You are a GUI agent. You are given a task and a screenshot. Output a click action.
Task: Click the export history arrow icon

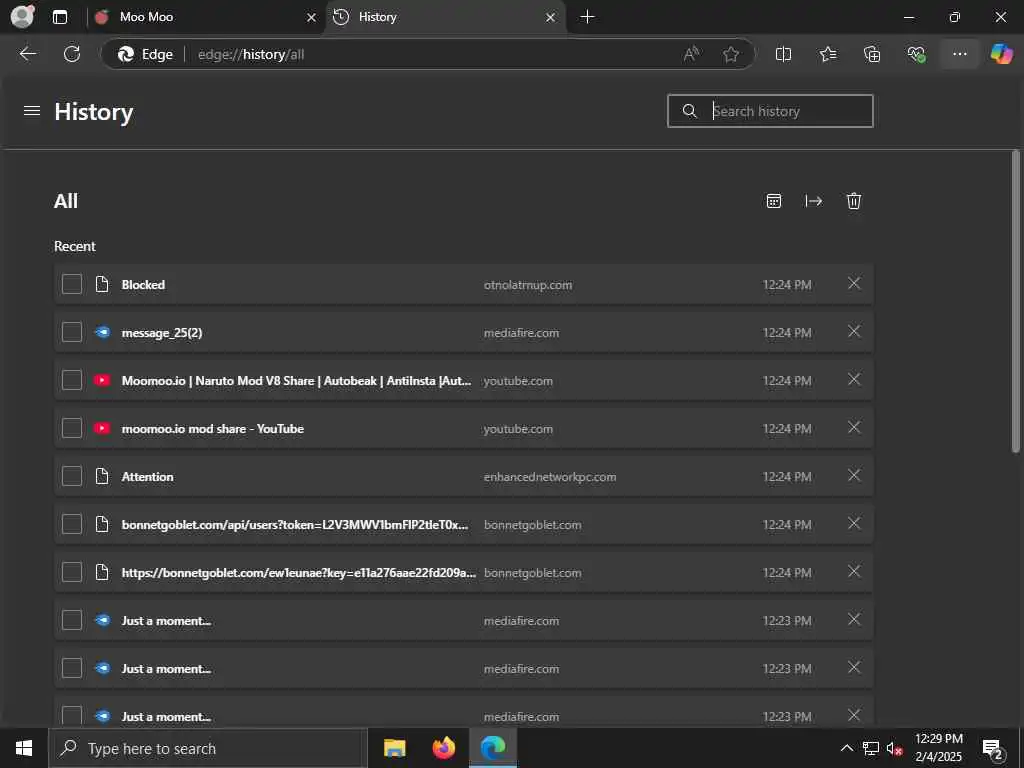click(814, 201)
